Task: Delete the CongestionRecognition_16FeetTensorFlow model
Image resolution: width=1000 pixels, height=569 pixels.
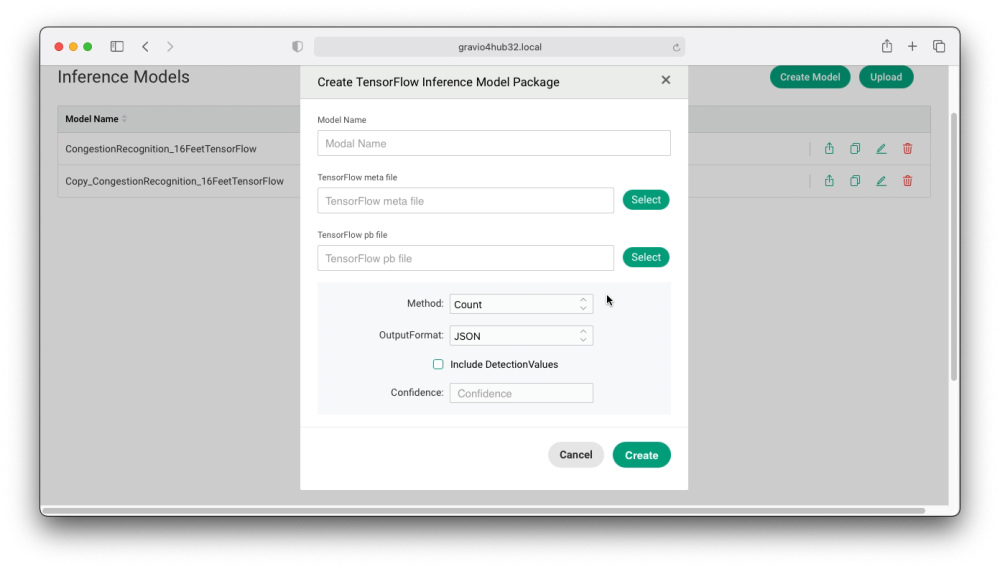Action: click(x=907, y=149)
